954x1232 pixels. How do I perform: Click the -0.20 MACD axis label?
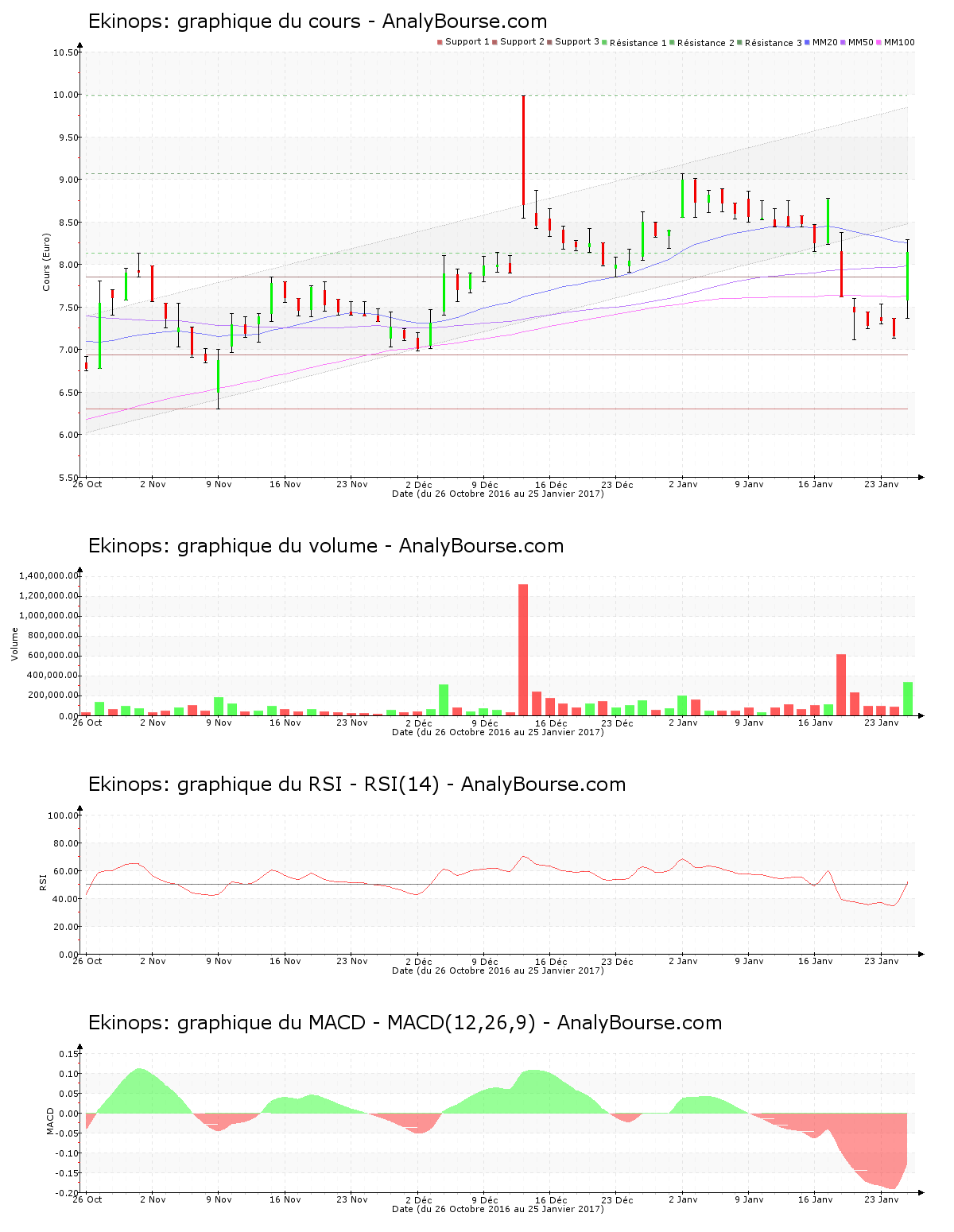pyautogui.click(x=68, y=1193)
